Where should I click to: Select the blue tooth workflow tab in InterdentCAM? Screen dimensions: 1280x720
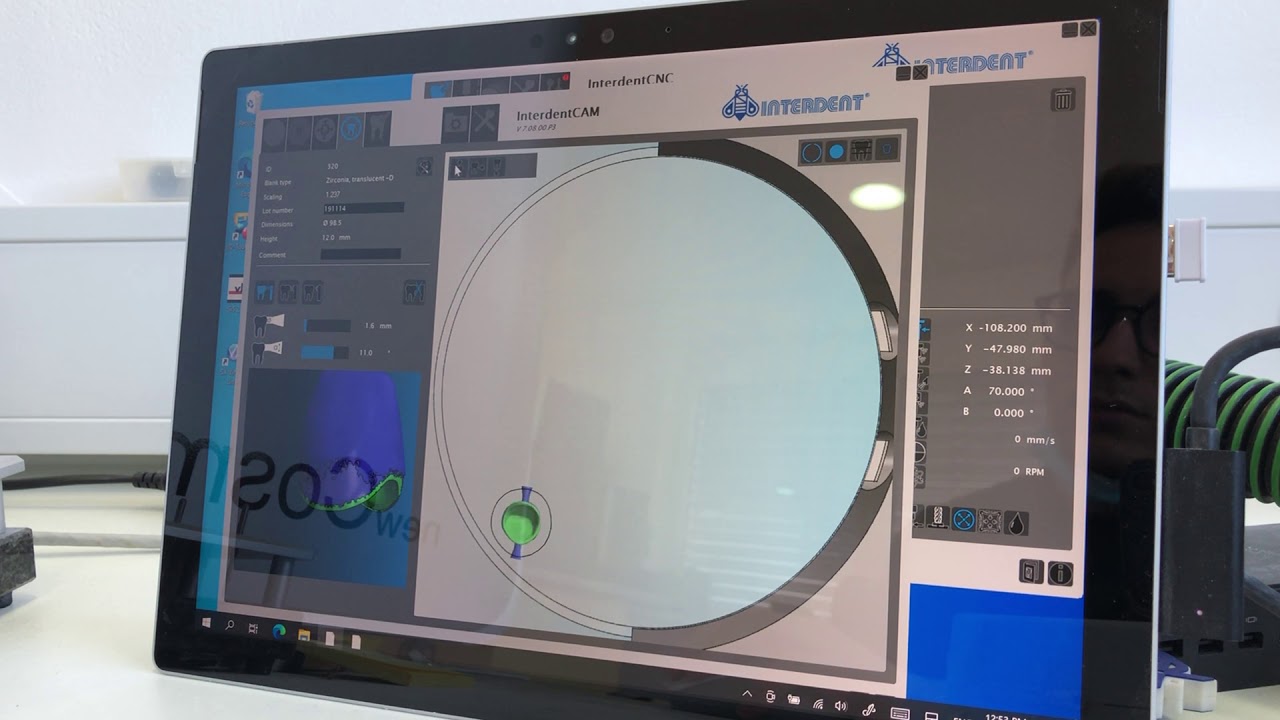click(351, 129)
